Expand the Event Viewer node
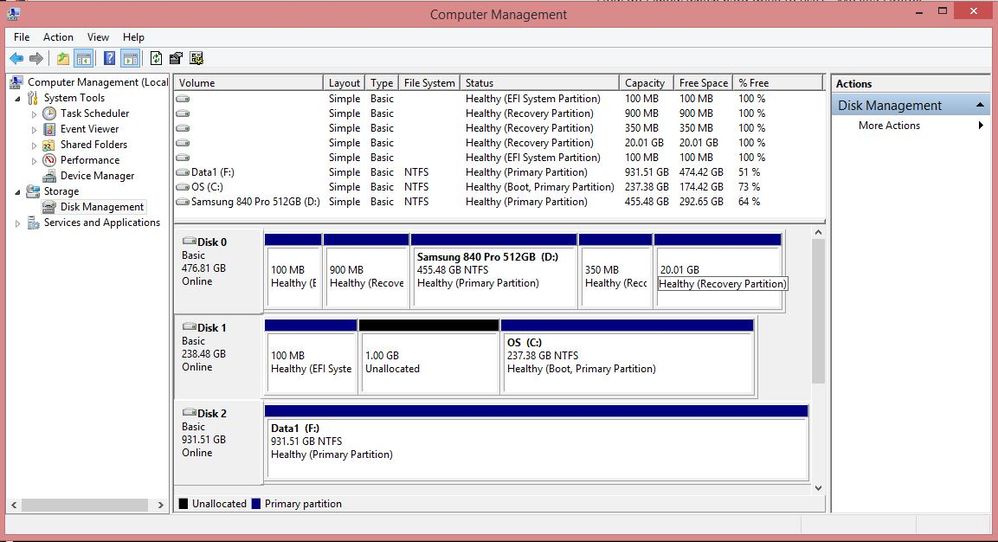This screenshot has height=542, width=998. pos(34,130)
